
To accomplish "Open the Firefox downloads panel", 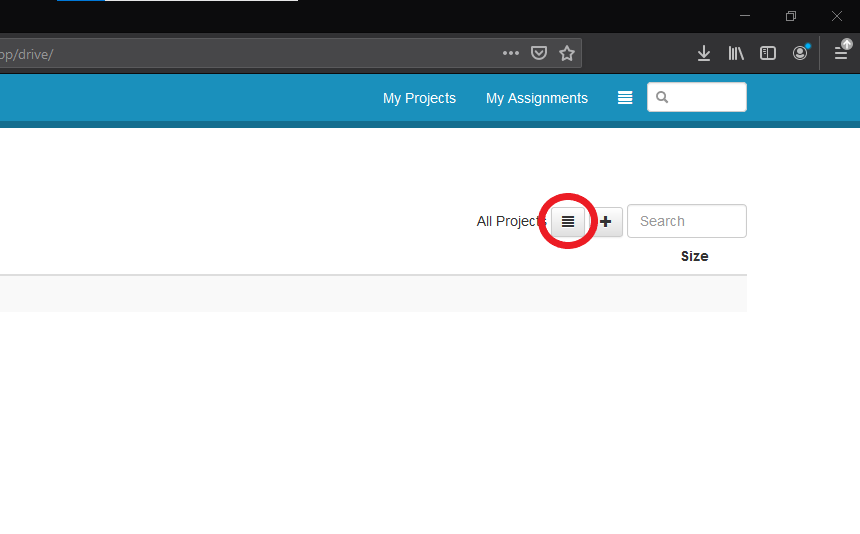I will [704, 53].
